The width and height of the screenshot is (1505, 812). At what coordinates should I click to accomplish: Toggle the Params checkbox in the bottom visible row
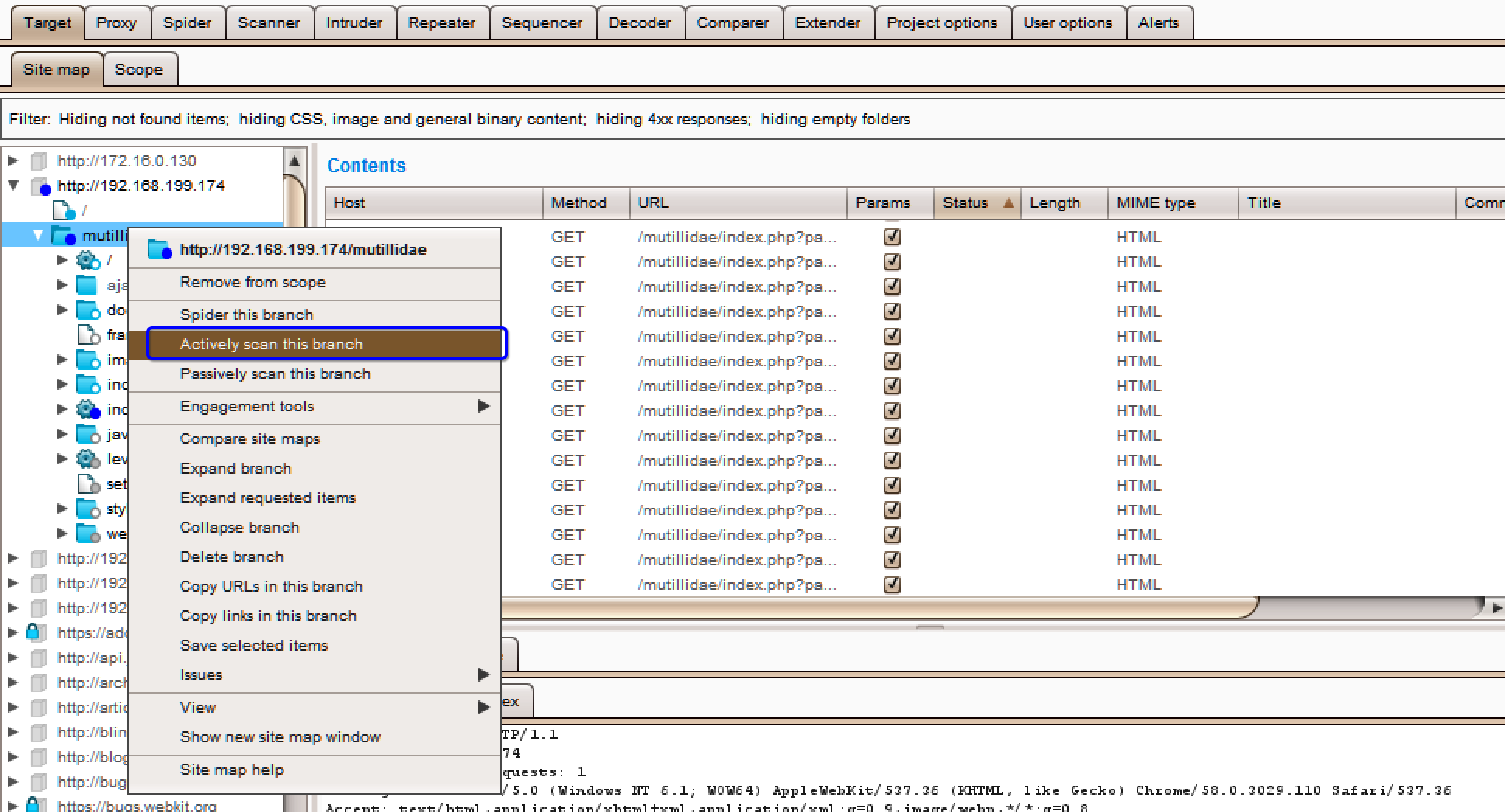point(892,585)
